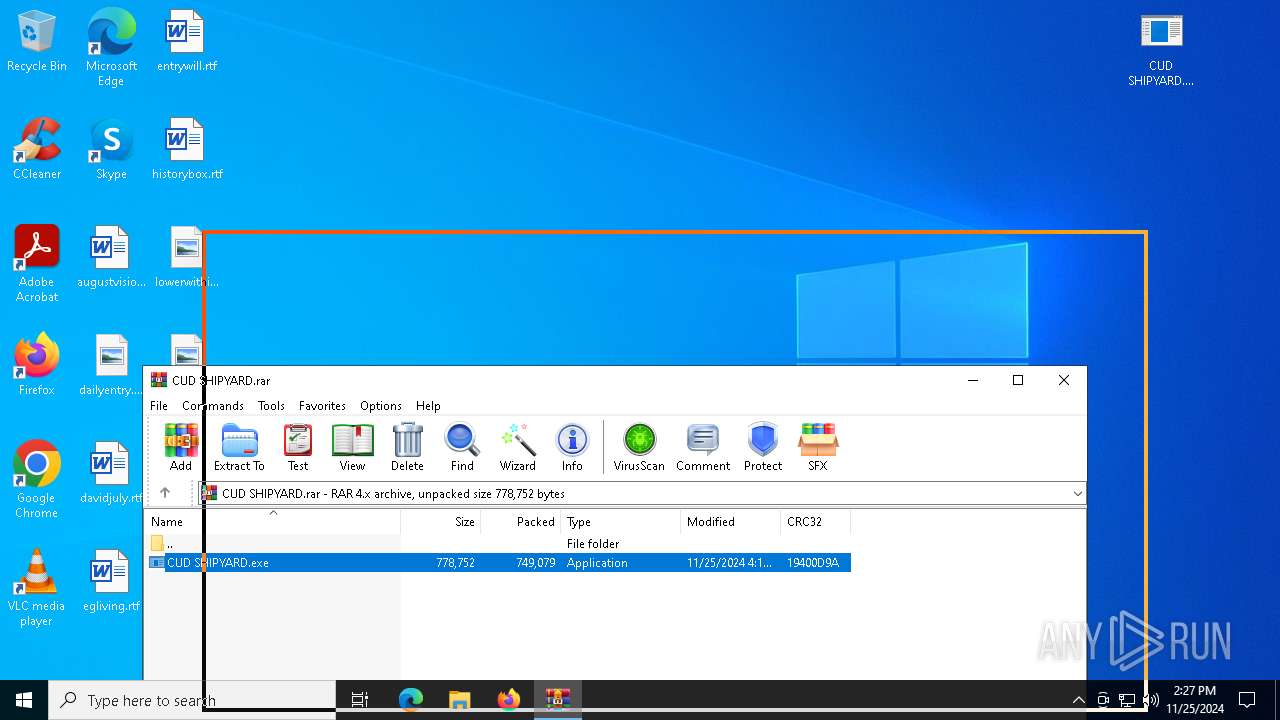Open dailyentry image file on desktop
Screen dimensions: 1280x720
pos(111,365)
